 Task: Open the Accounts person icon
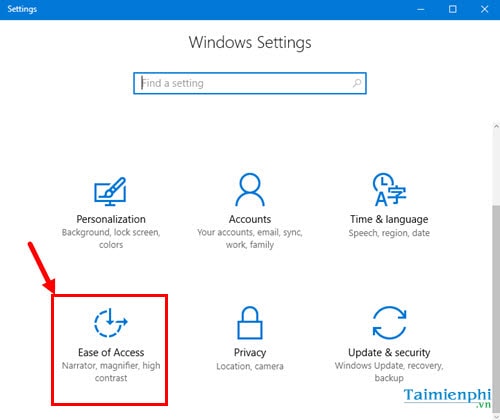(x=250, y=190)
